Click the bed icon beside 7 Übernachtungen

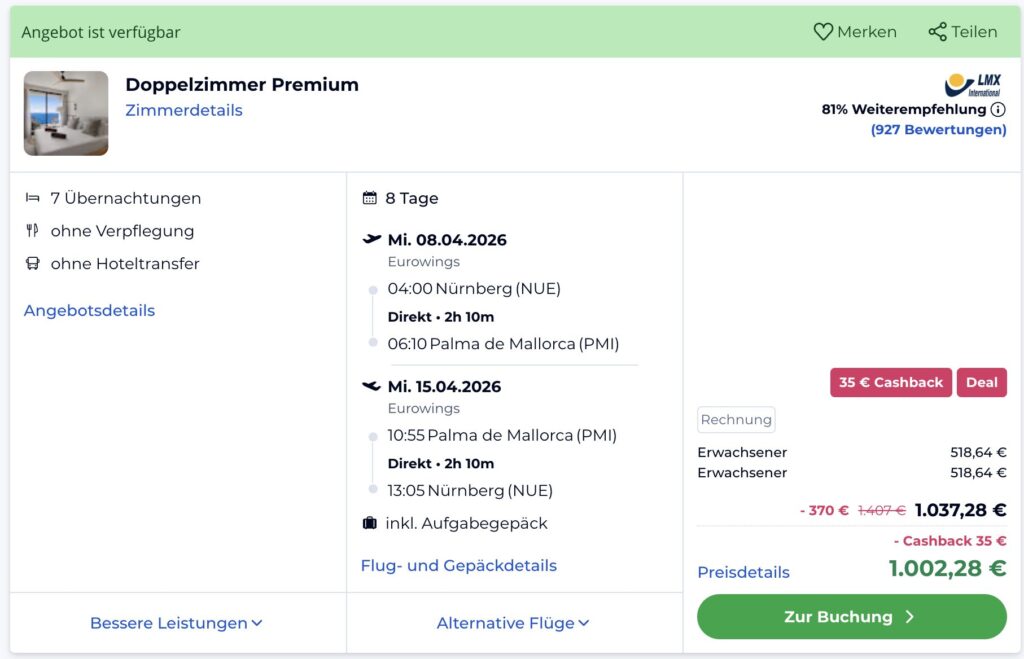click(31, 198)
